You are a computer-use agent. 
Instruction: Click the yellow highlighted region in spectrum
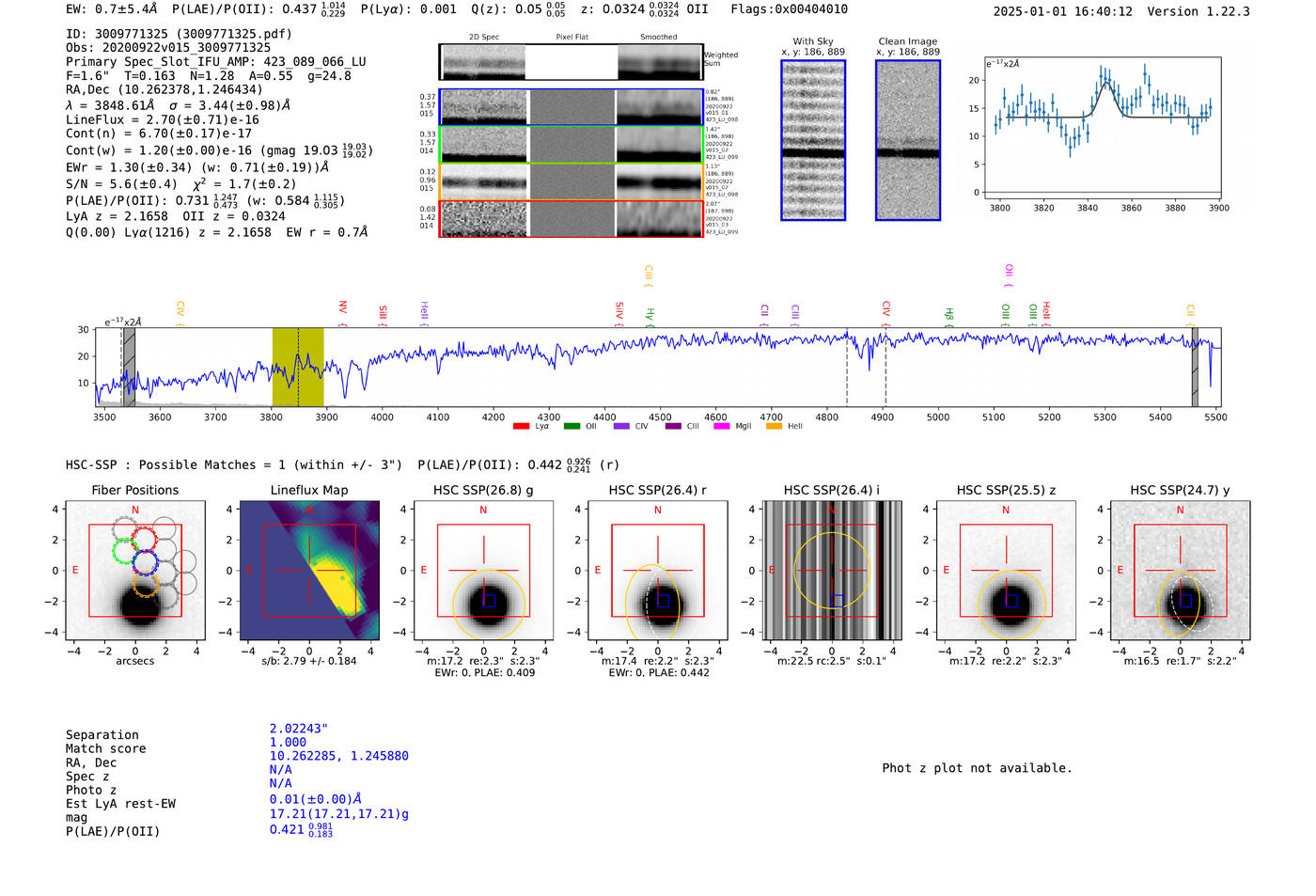tap(298, 367)
